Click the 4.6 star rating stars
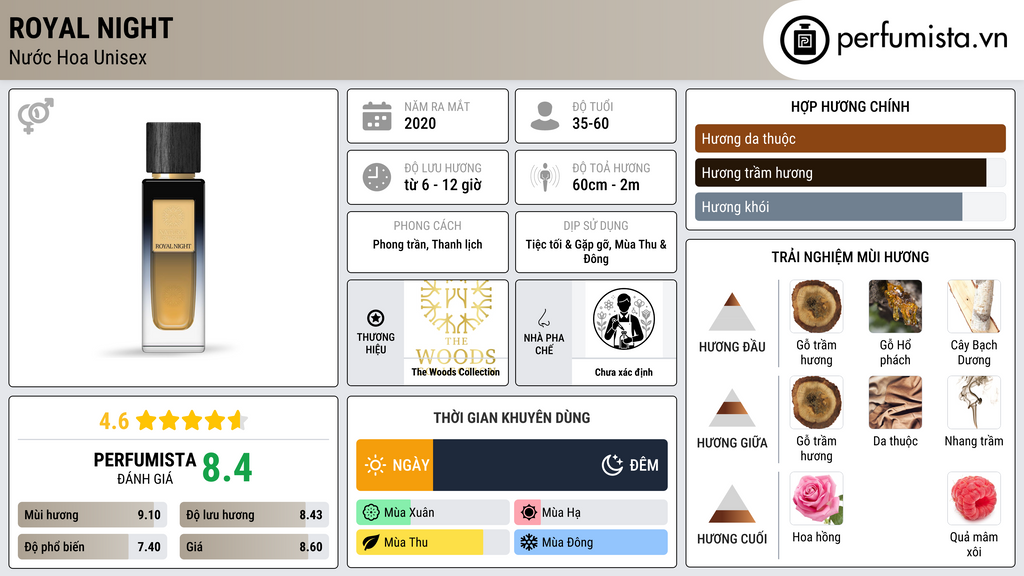Image resolution: width=1024 pixels, height=576 pixels. (x=191, y=420)
